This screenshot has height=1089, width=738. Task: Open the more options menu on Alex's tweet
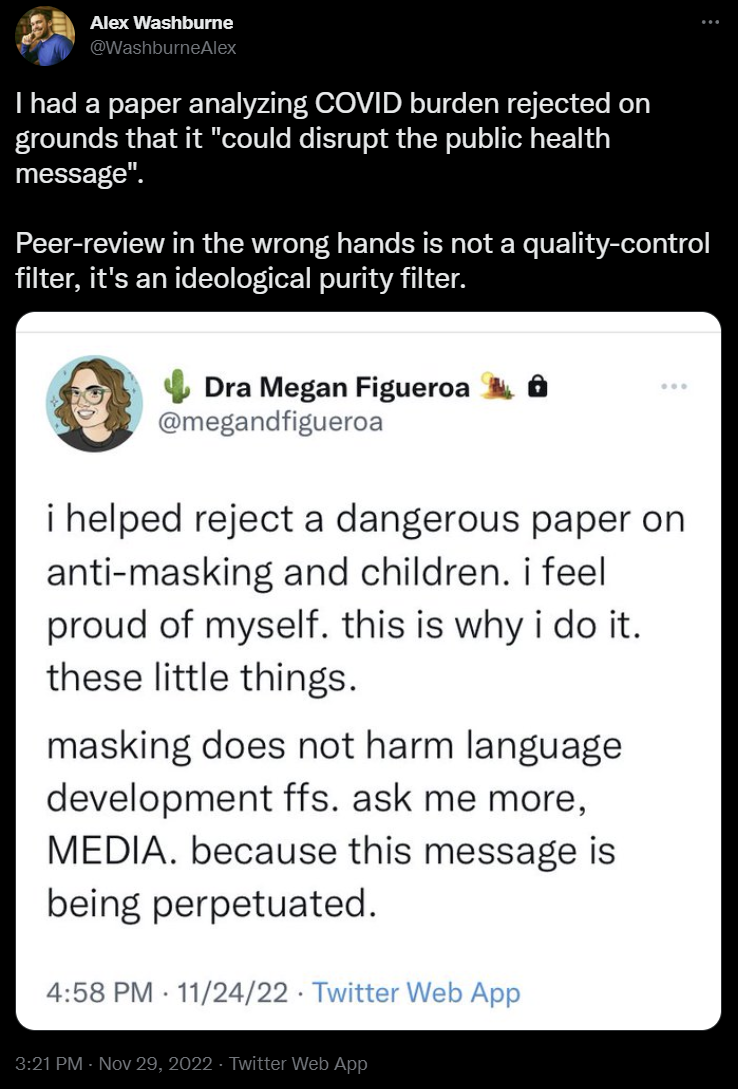(x=710, y=21)
